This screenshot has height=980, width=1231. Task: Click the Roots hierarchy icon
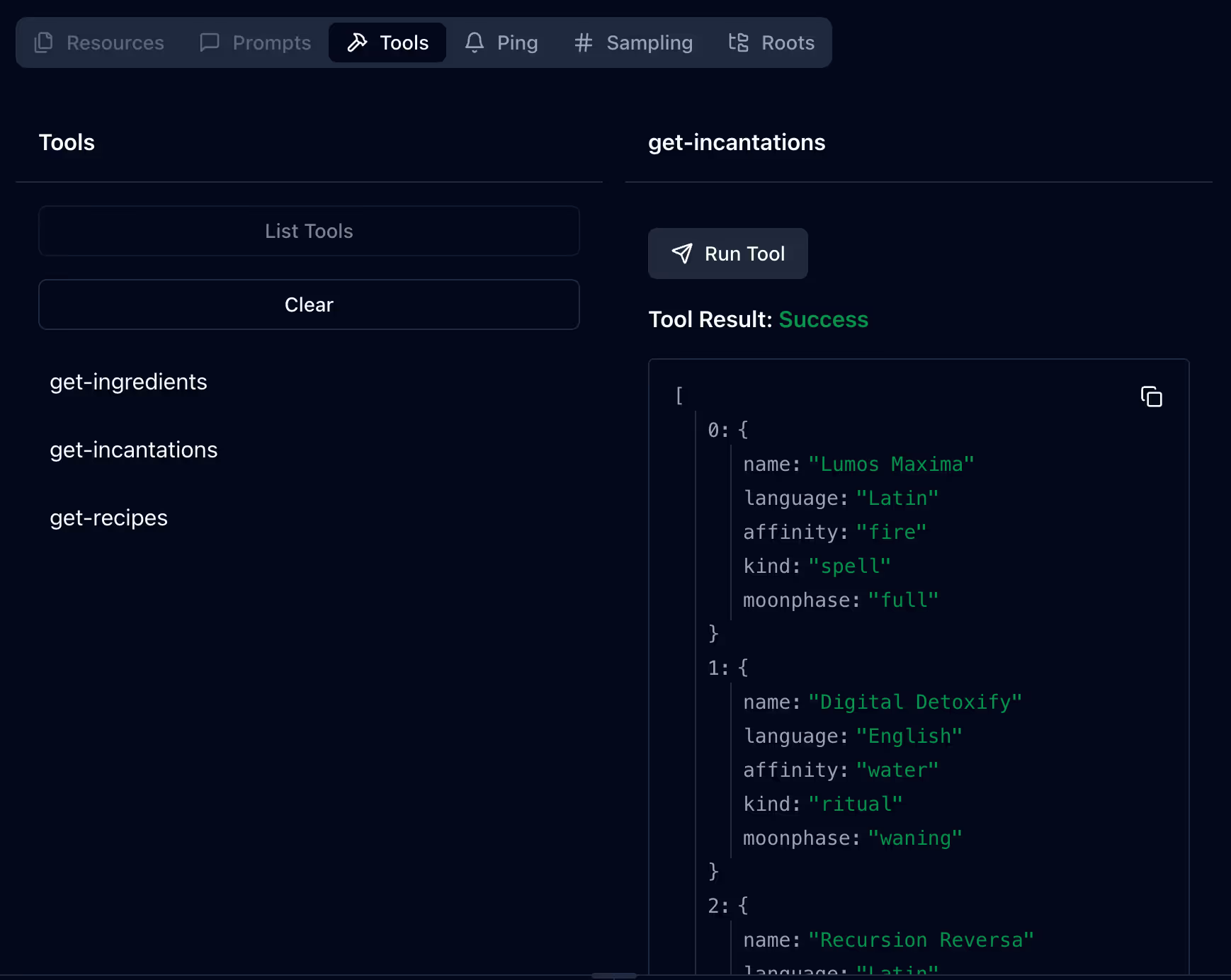737,42
